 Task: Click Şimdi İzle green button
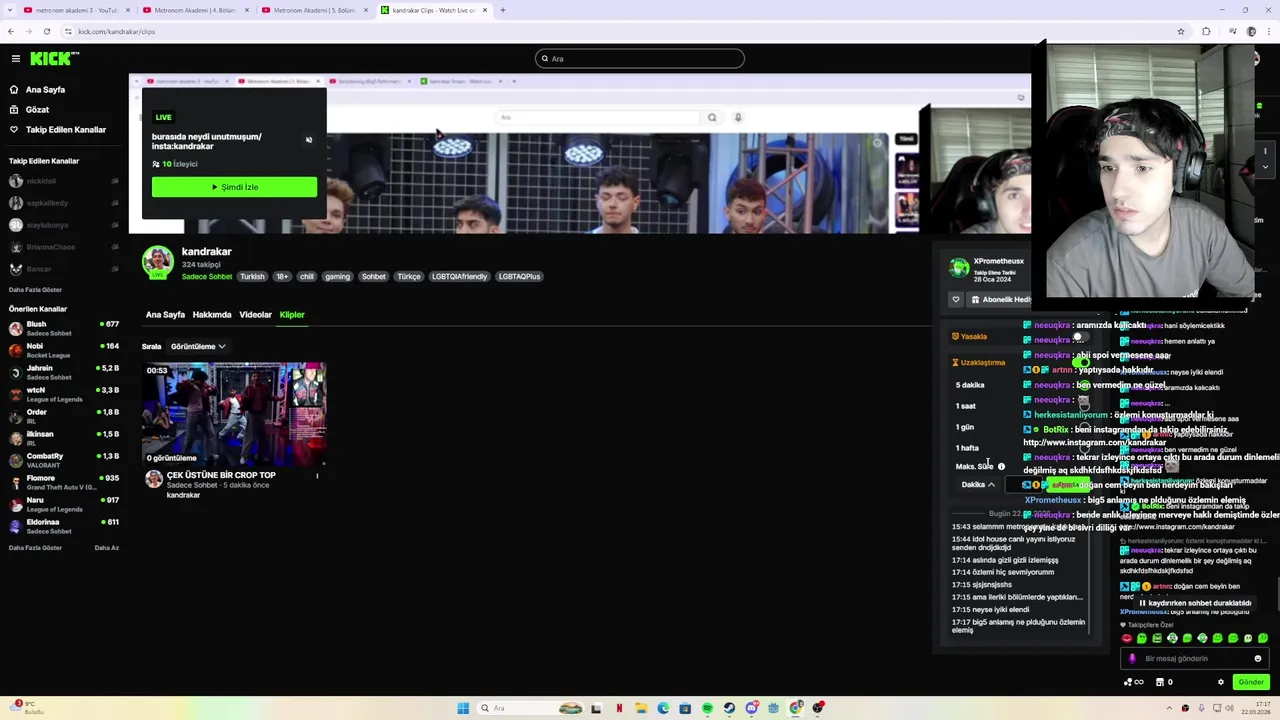pos(234,187)
